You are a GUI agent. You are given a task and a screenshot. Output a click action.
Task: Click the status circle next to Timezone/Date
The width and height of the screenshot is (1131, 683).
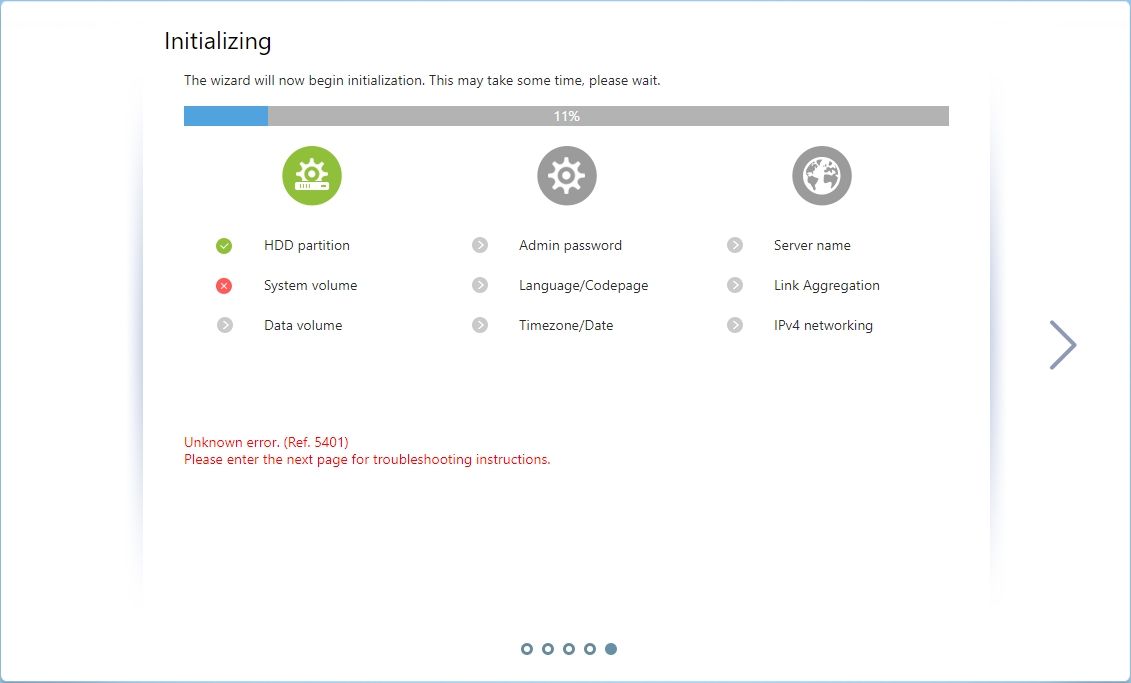coord(480,325)
